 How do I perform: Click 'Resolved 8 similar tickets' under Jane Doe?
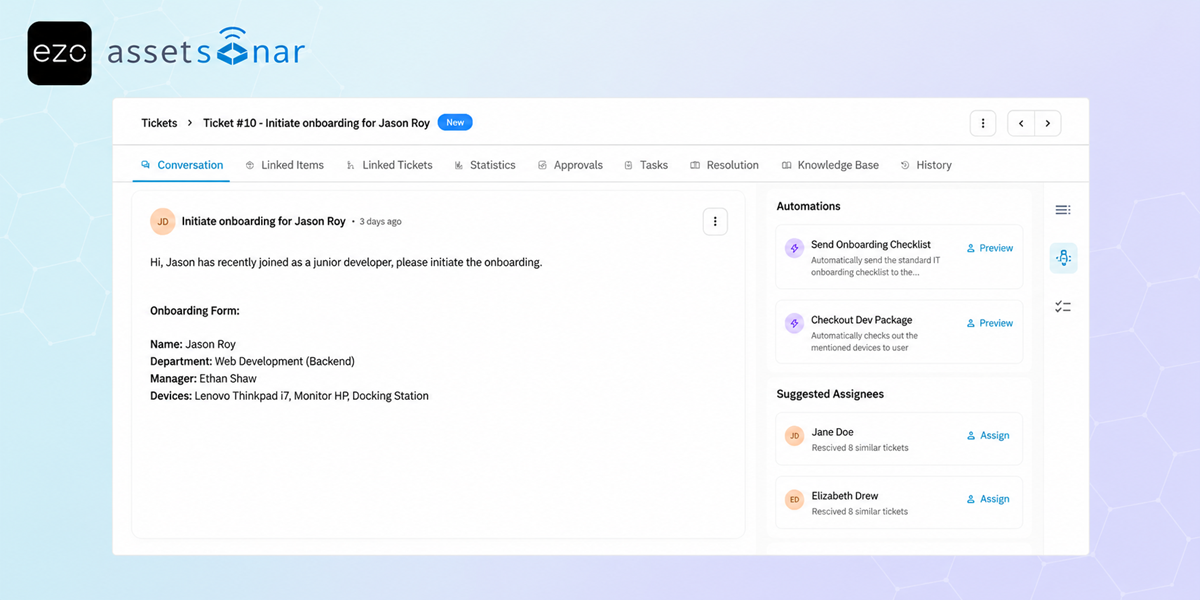[860, 448]
